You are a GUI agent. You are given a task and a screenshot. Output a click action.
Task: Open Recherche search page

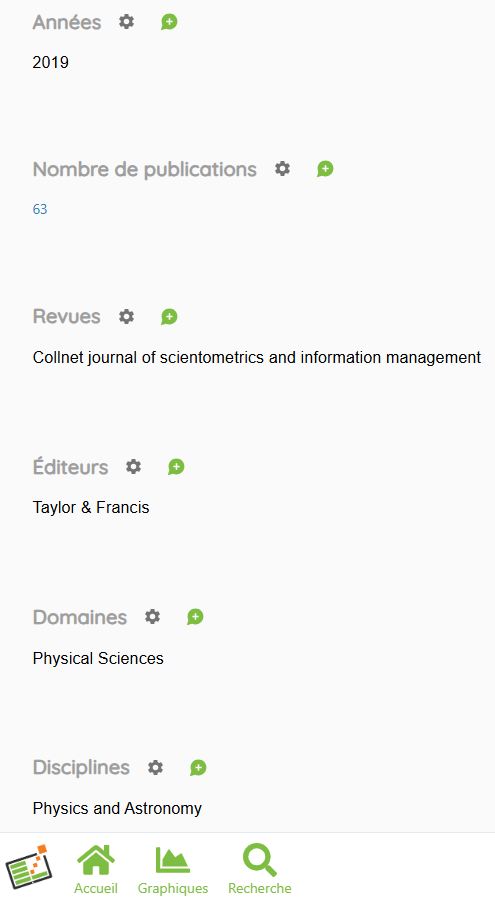[260, 869]
